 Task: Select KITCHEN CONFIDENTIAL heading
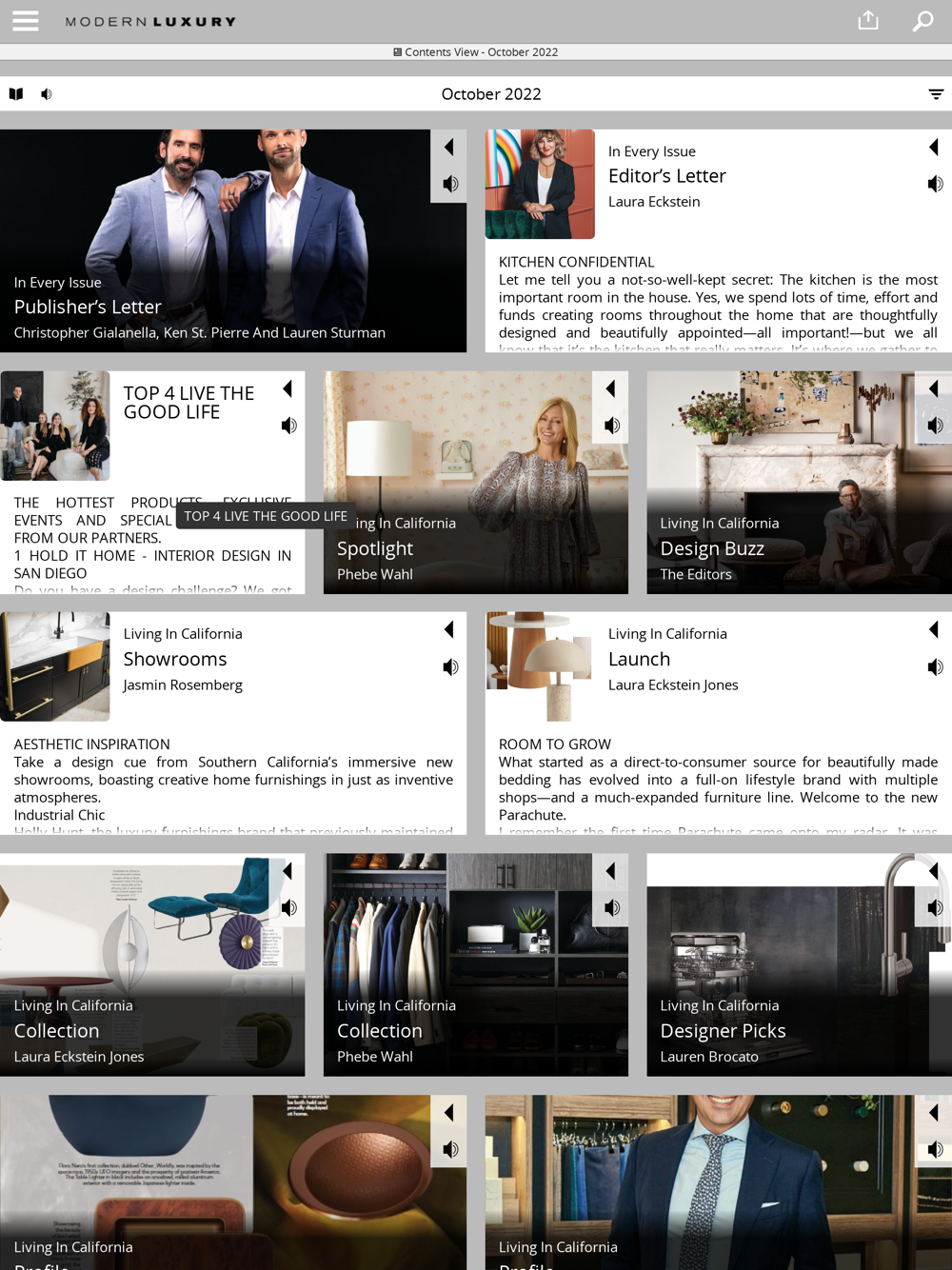[x=577, y=262]
